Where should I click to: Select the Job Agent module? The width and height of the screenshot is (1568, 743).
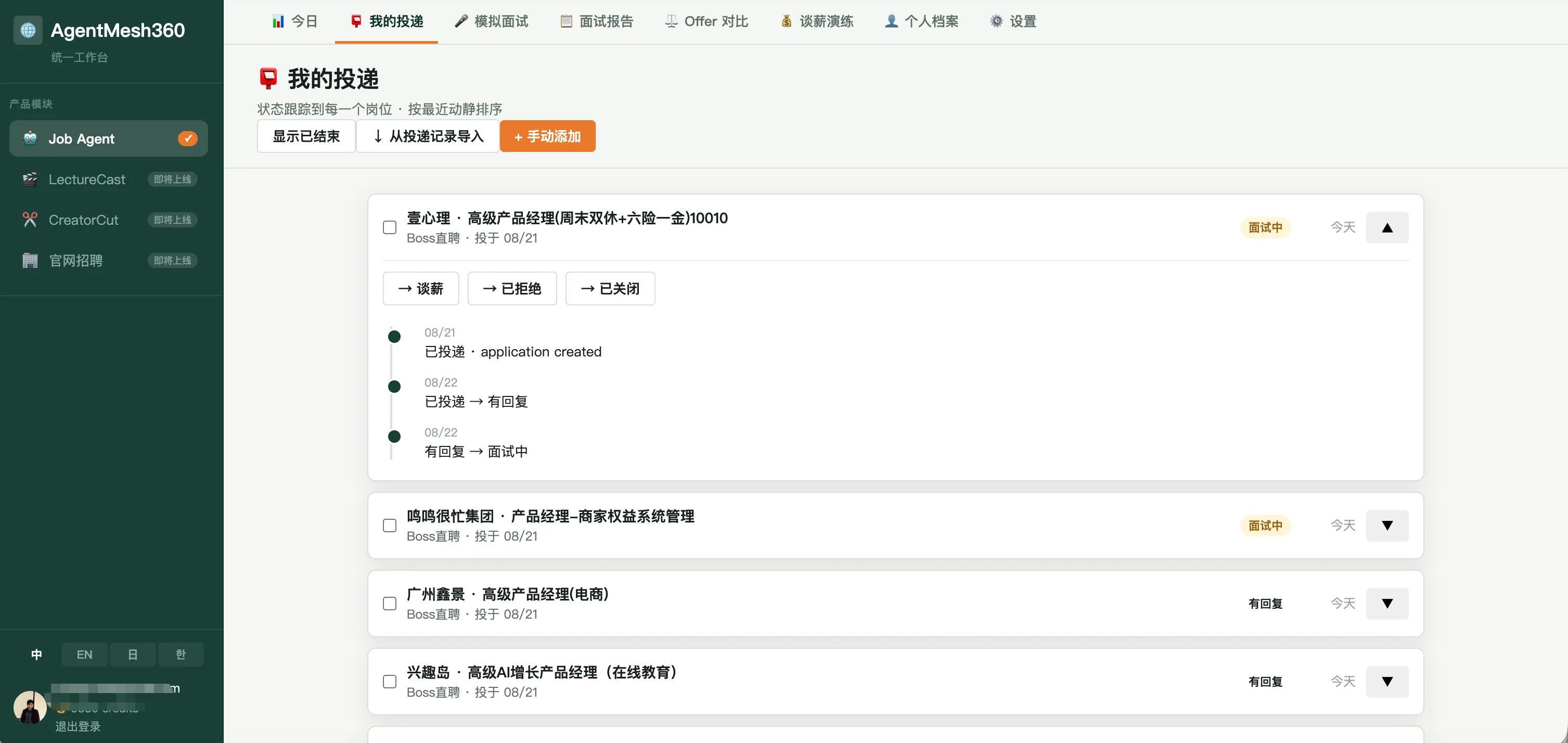[108, 138]
